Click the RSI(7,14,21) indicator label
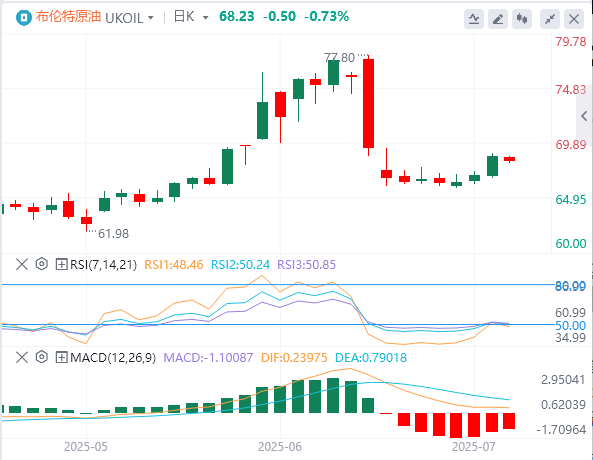Image resolution: width=593 pixels, height=460 pixels. pos(103,264)
